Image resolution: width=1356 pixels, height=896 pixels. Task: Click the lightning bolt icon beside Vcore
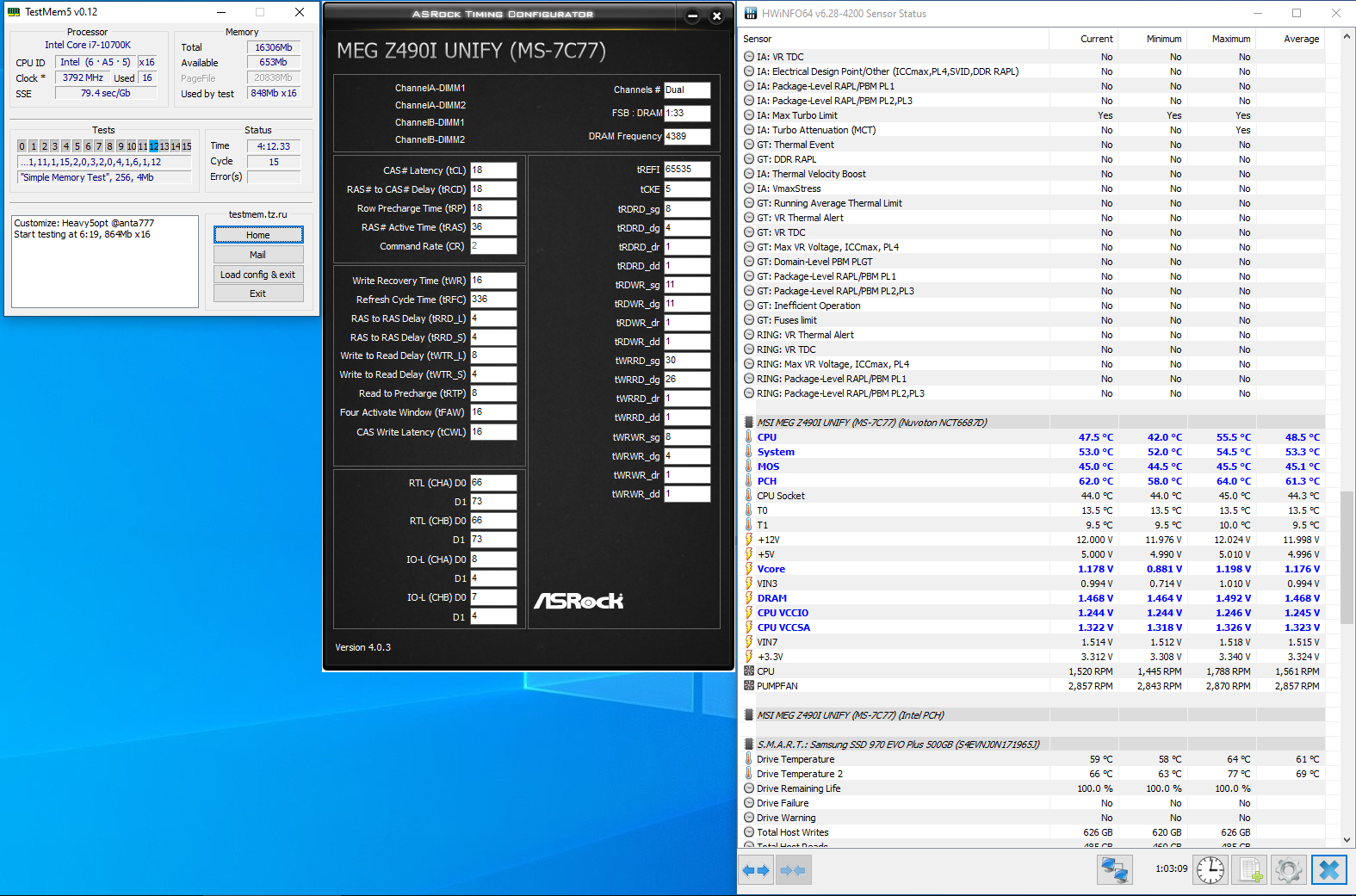click(x=749, y=569)
